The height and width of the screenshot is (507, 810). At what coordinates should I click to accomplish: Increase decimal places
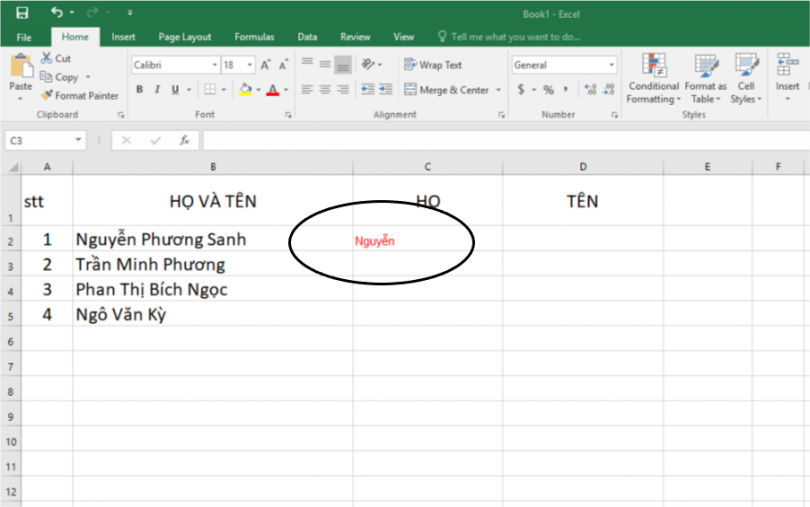click(590, 89)
